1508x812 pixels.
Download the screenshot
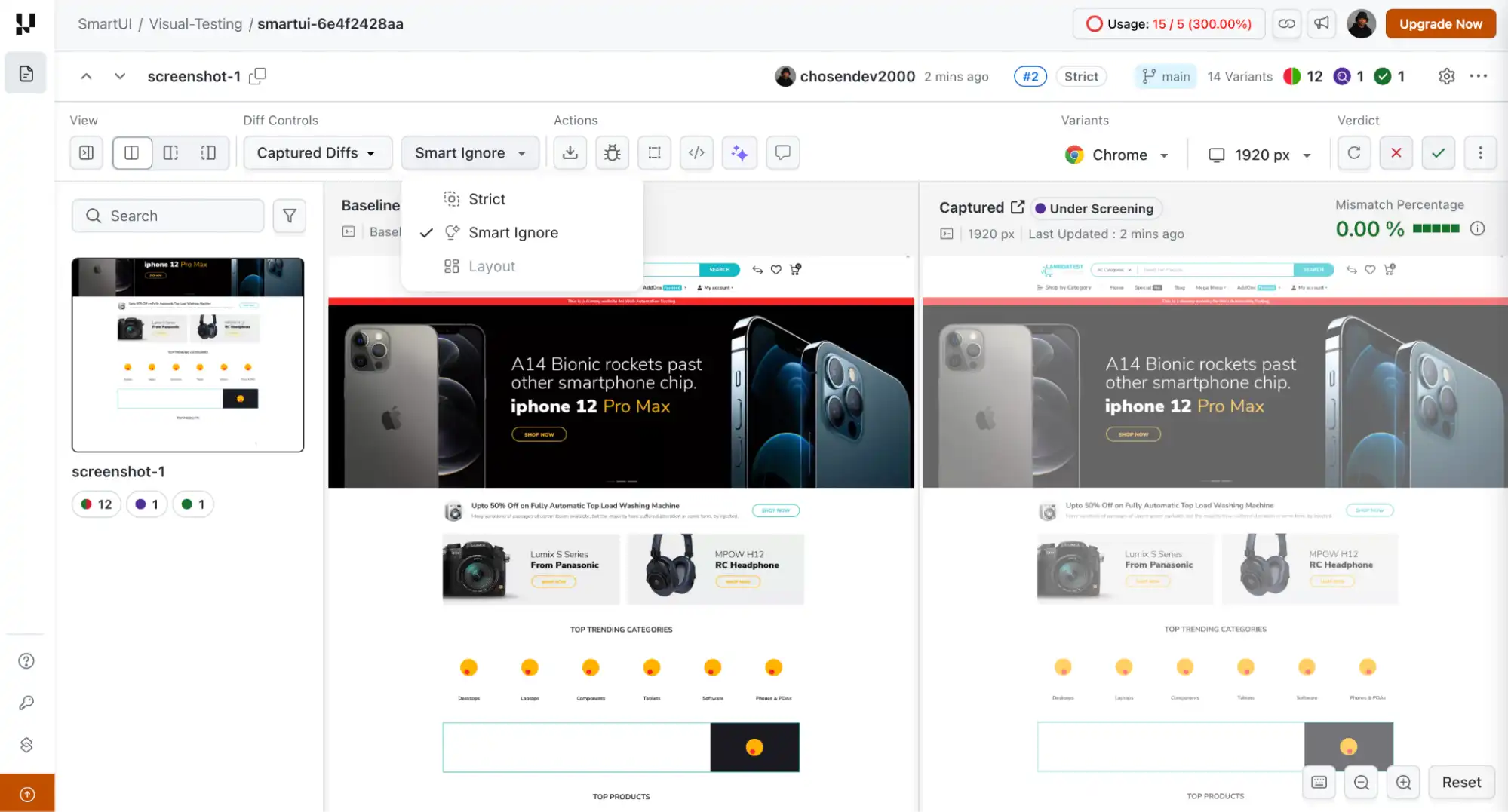pos(570,153)
